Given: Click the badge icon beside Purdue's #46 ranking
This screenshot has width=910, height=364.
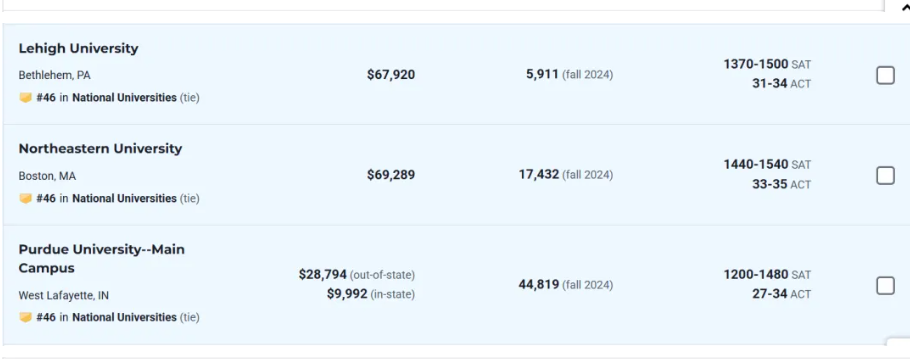Looking at the screenshot, I should click(x=26, y=318).
